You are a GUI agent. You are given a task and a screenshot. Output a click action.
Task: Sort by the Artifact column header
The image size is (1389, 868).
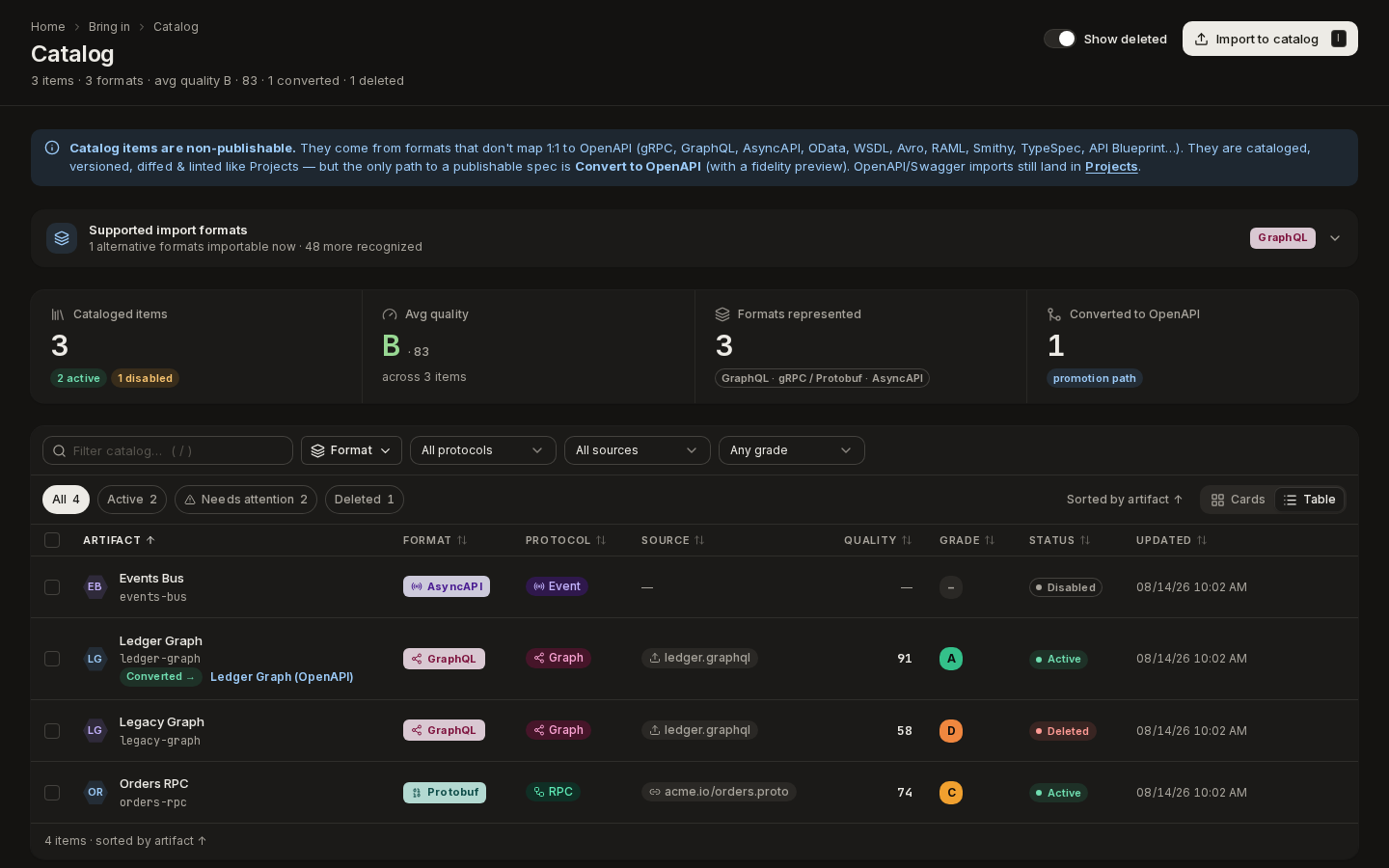[119, 540]
